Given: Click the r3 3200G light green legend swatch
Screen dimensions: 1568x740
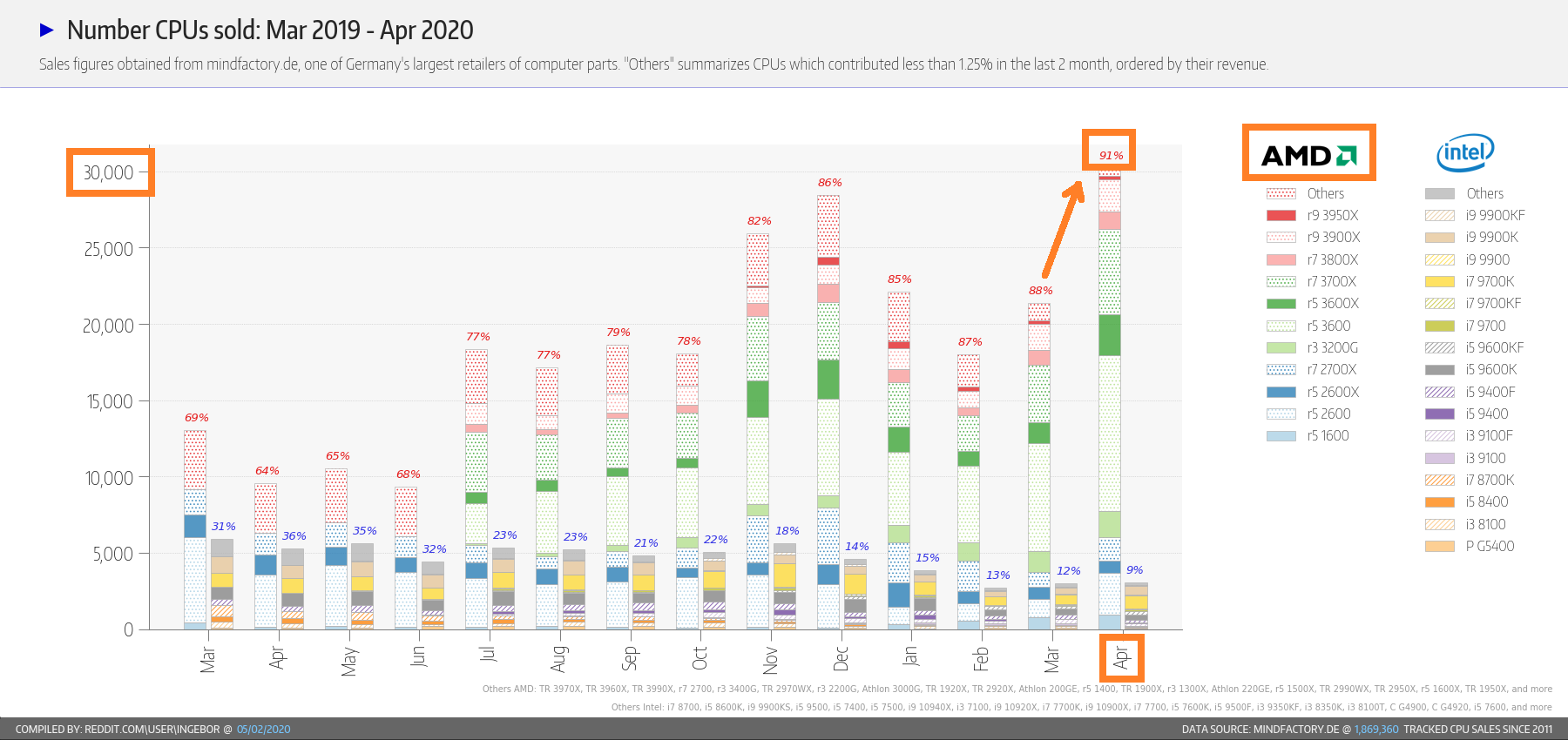Looking at the screenshot, I should coord(1281,348).
